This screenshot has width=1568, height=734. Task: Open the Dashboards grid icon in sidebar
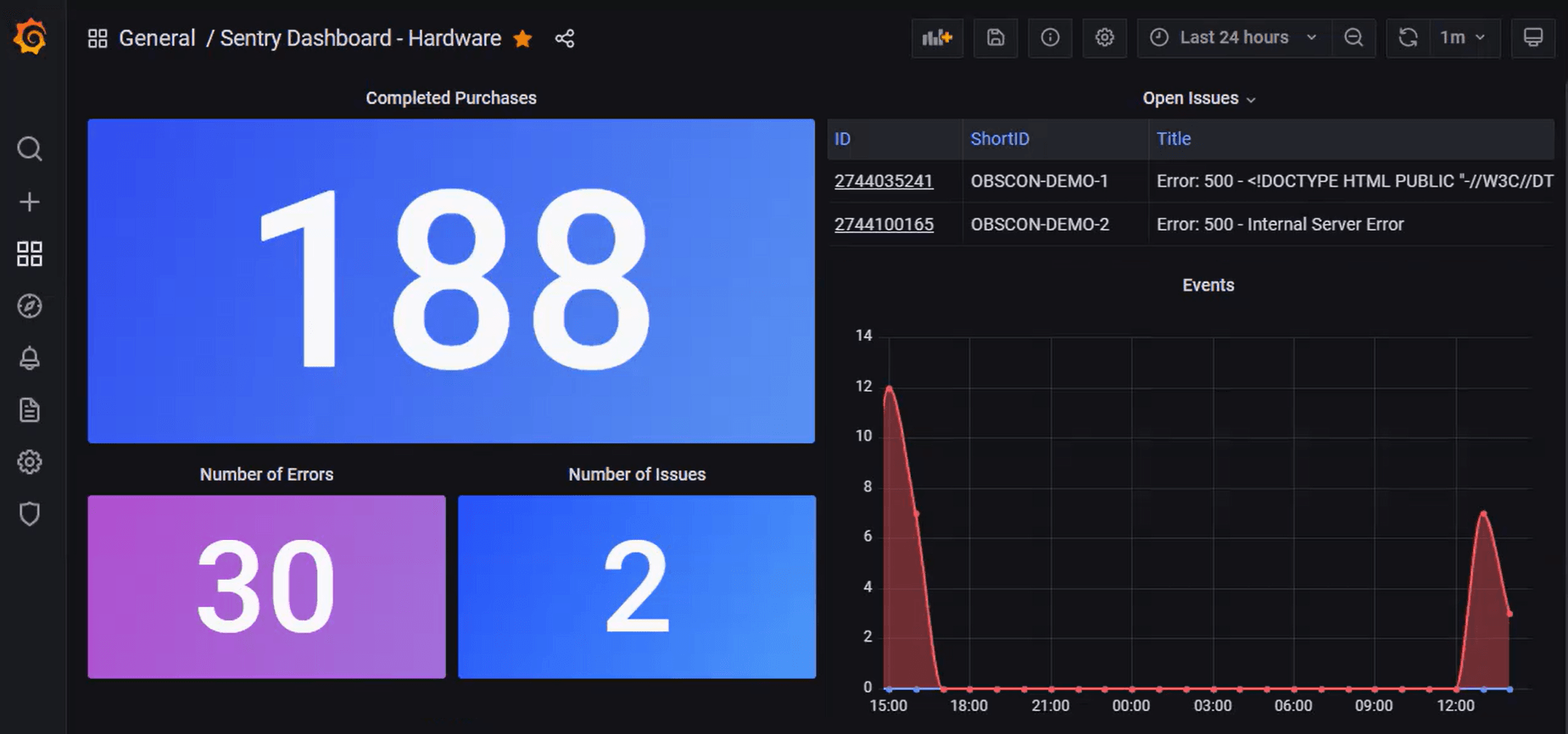coord(30,253)
